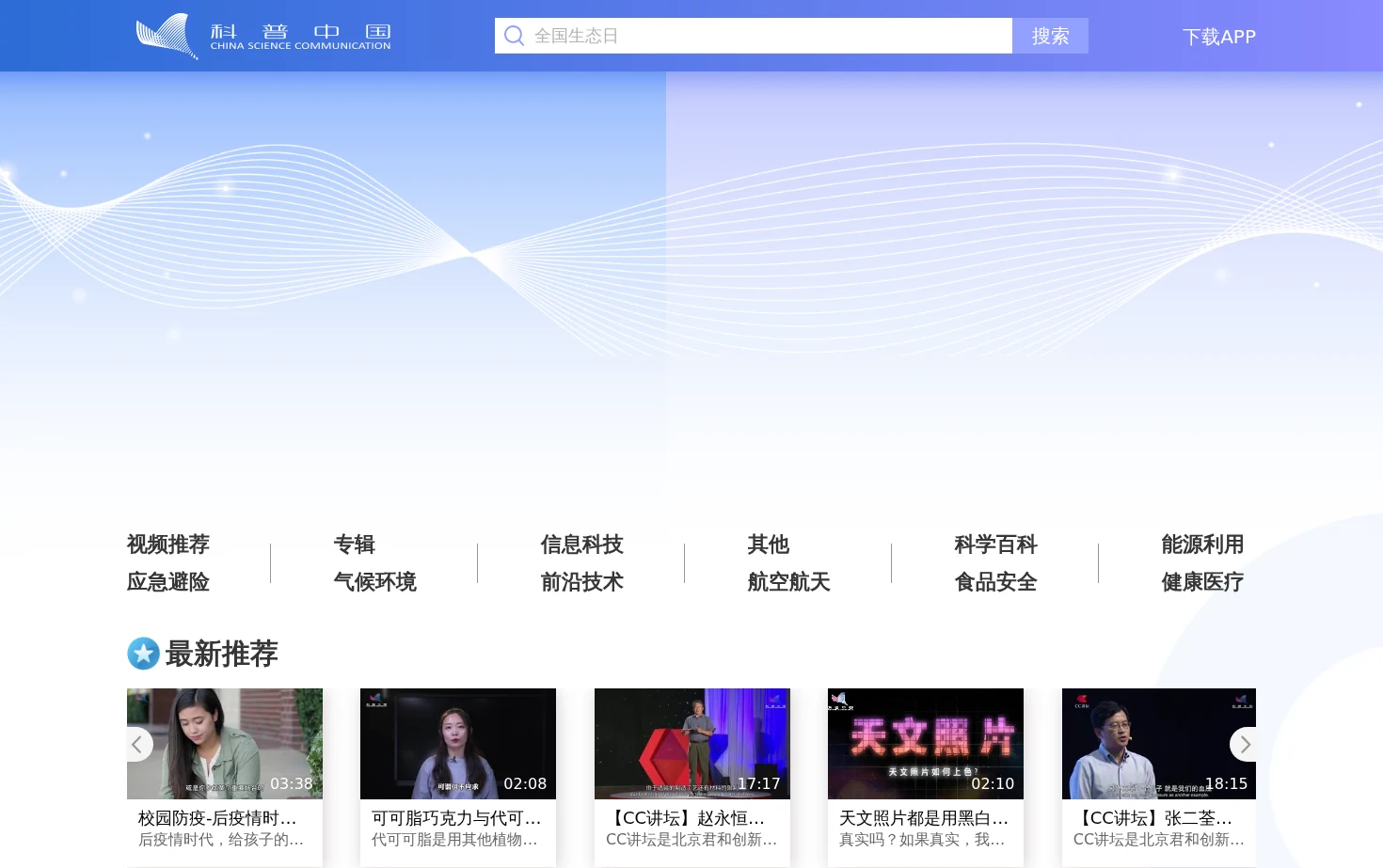Go to 能源利用 category
1383x868 pixels.
[x=1203, y=544]
